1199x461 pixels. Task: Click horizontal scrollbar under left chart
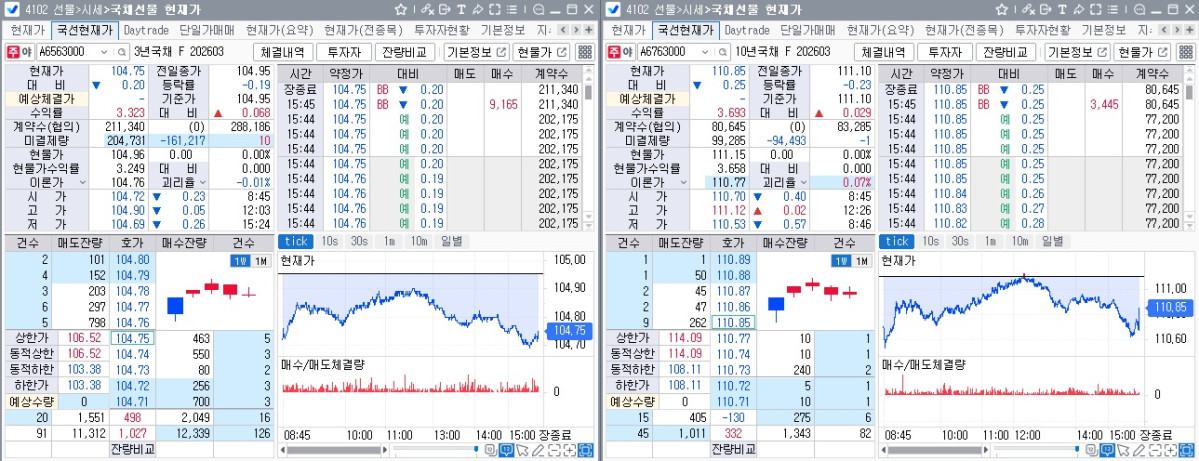336,450
